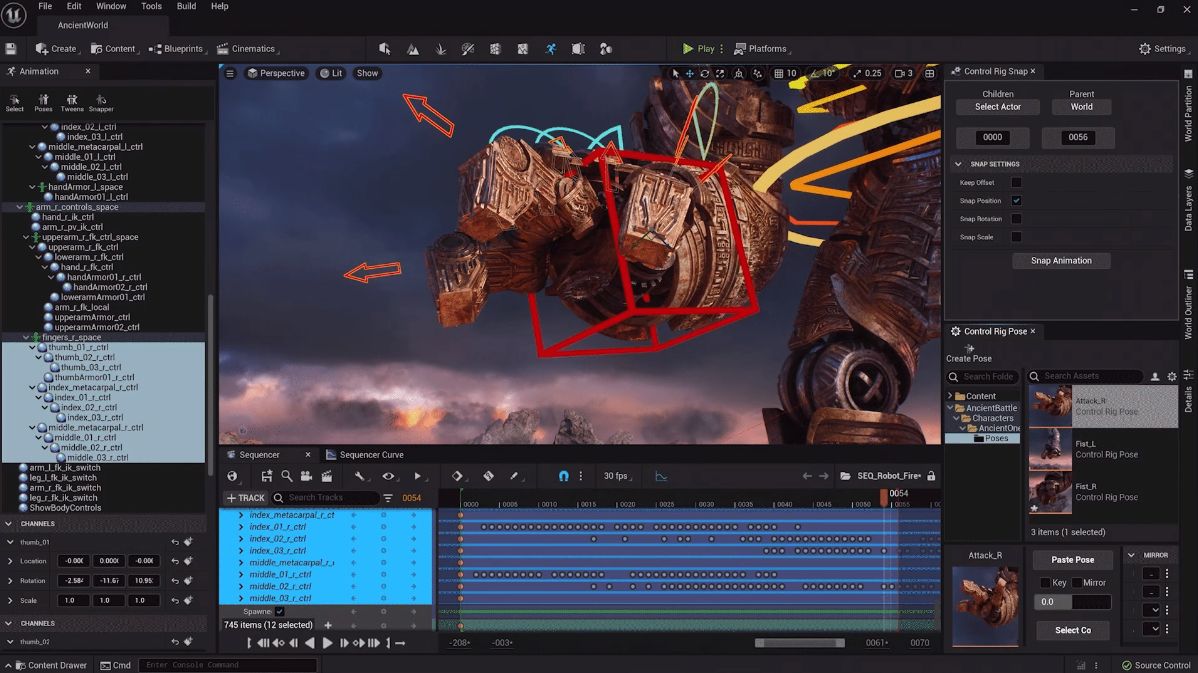Collapse the Snap Settings section
1198x673 pixels.
point(958,164)
